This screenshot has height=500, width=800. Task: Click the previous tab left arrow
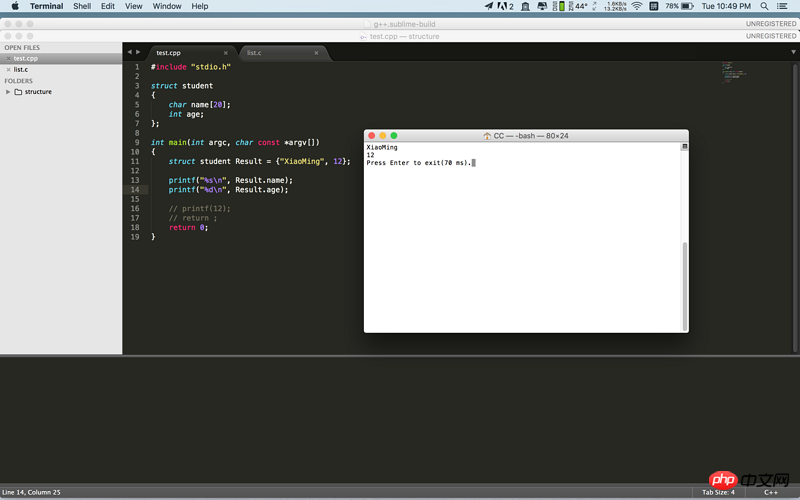pyautogui.click(x=130, y=52)
